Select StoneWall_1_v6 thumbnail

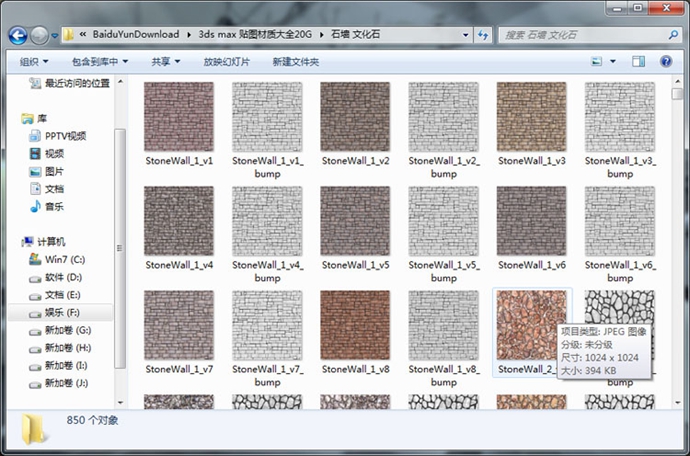point(532,221)
